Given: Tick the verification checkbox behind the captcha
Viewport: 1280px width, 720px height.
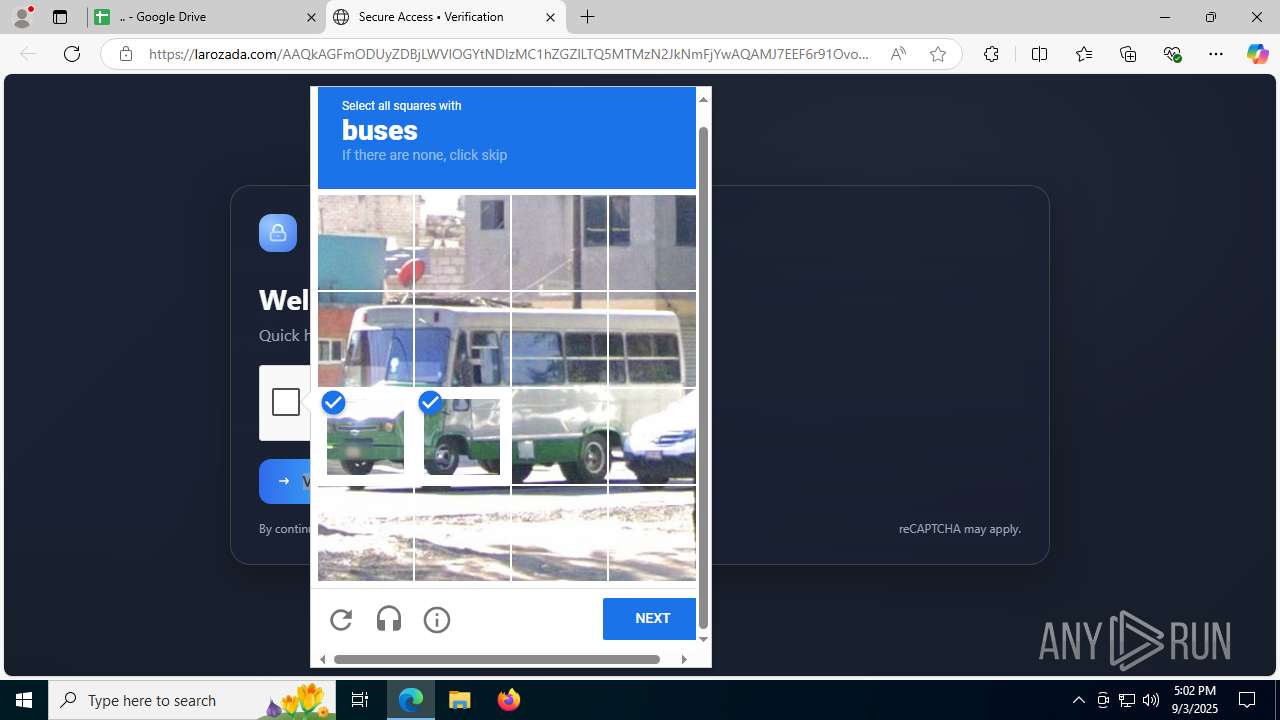Looking at the screenshot, I should click(x=286, y=402).
